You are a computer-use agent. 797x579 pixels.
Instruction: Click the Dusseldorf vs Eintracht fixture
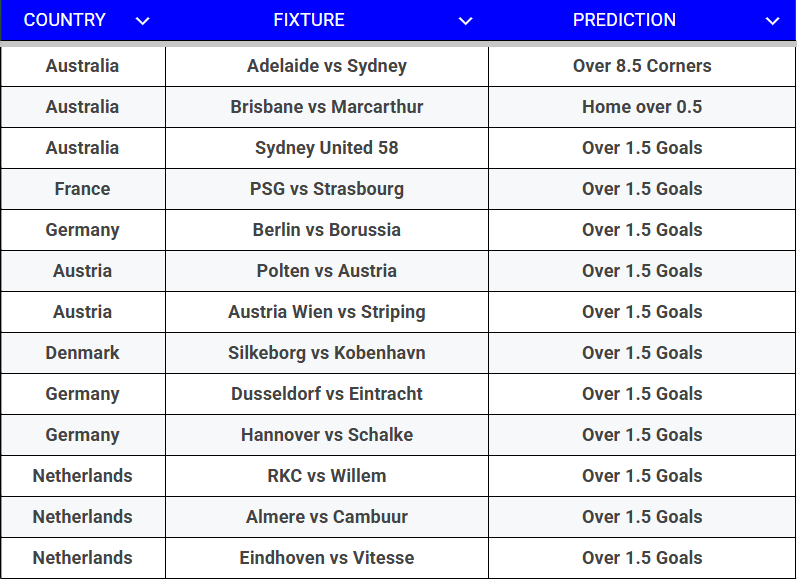coord(327,394)
